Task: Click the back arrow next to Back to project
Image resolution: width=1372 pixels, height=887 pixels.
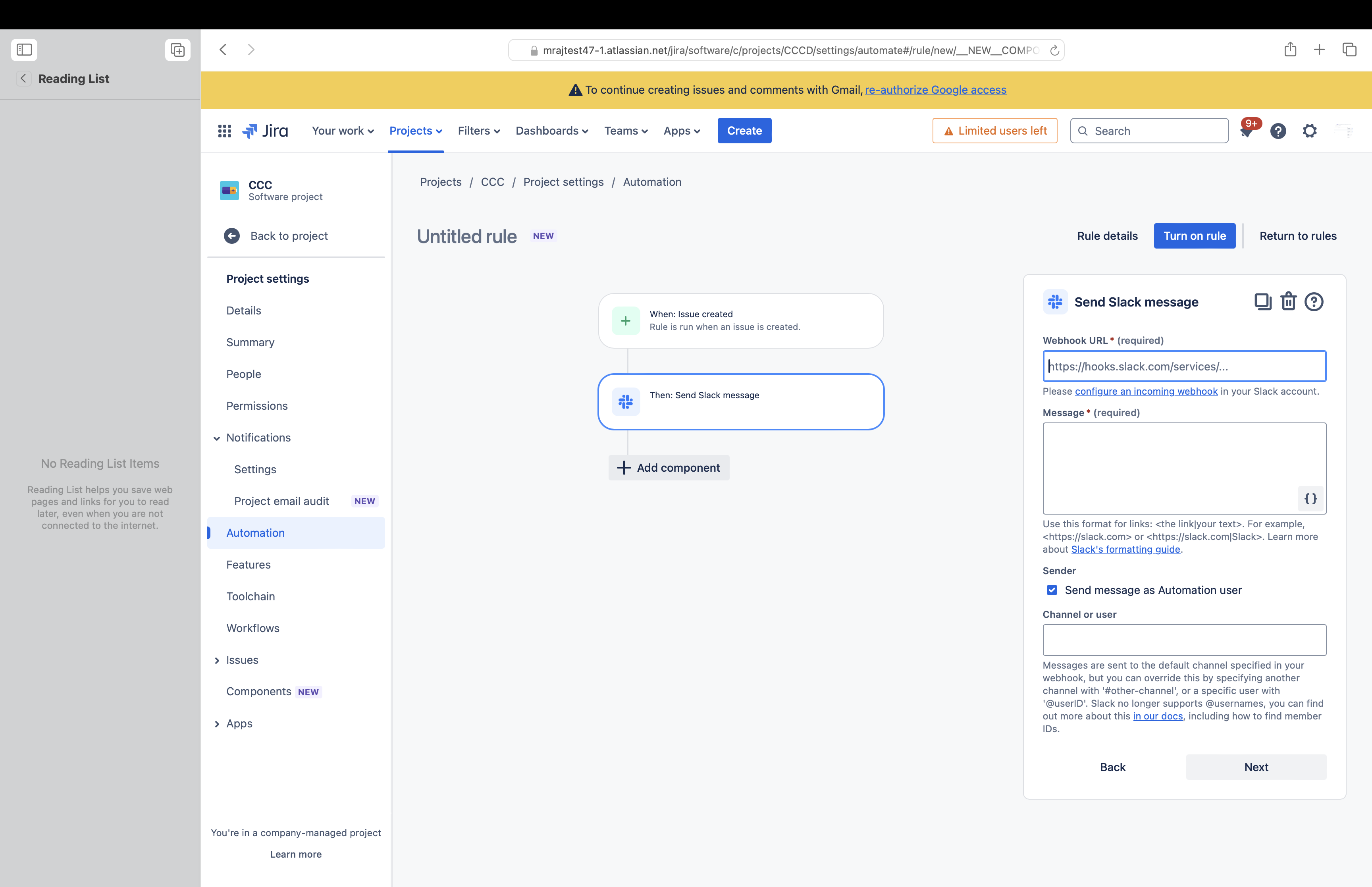Action: (231, 235)
